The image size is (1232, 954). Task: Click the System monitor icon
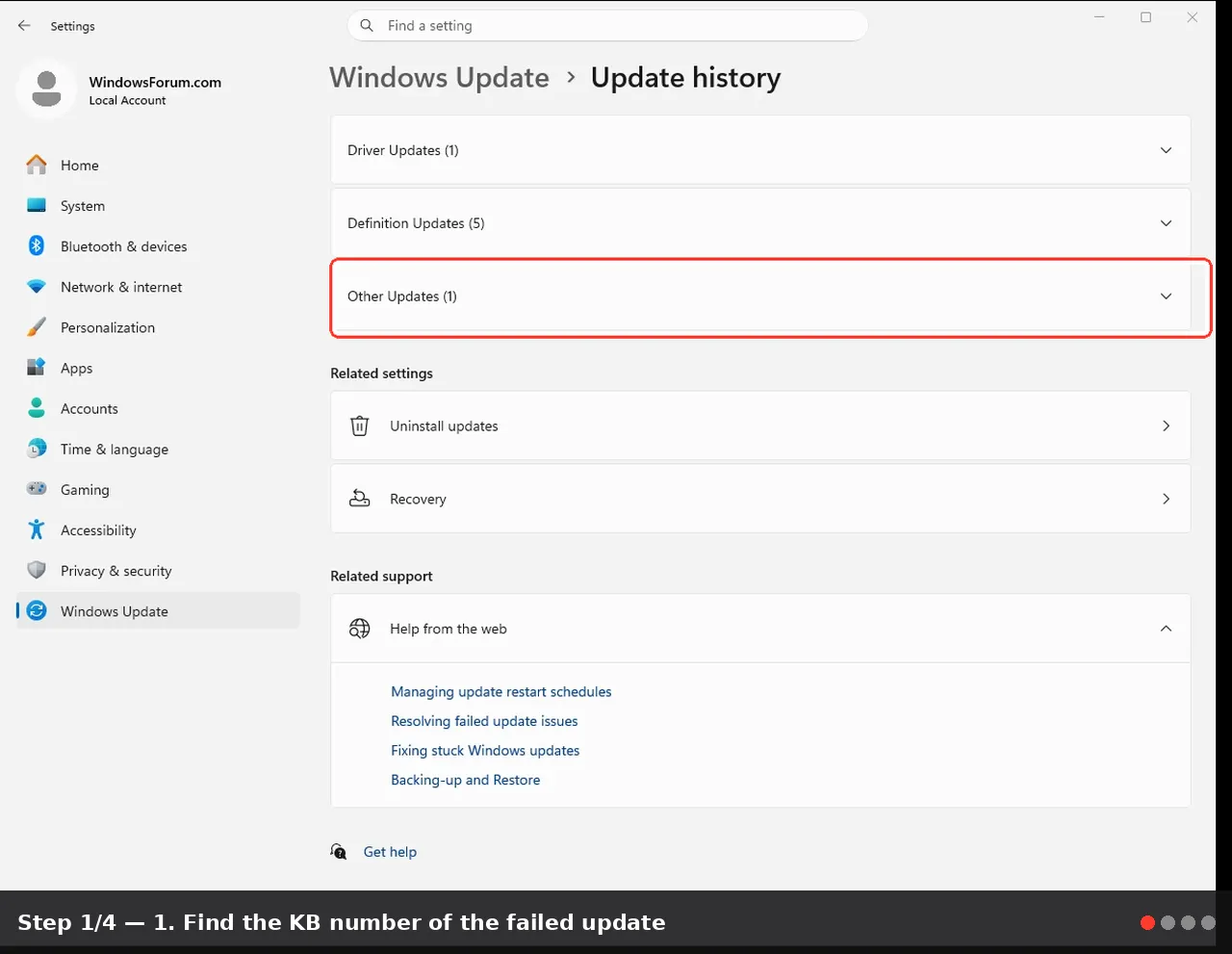coord(37,206)
